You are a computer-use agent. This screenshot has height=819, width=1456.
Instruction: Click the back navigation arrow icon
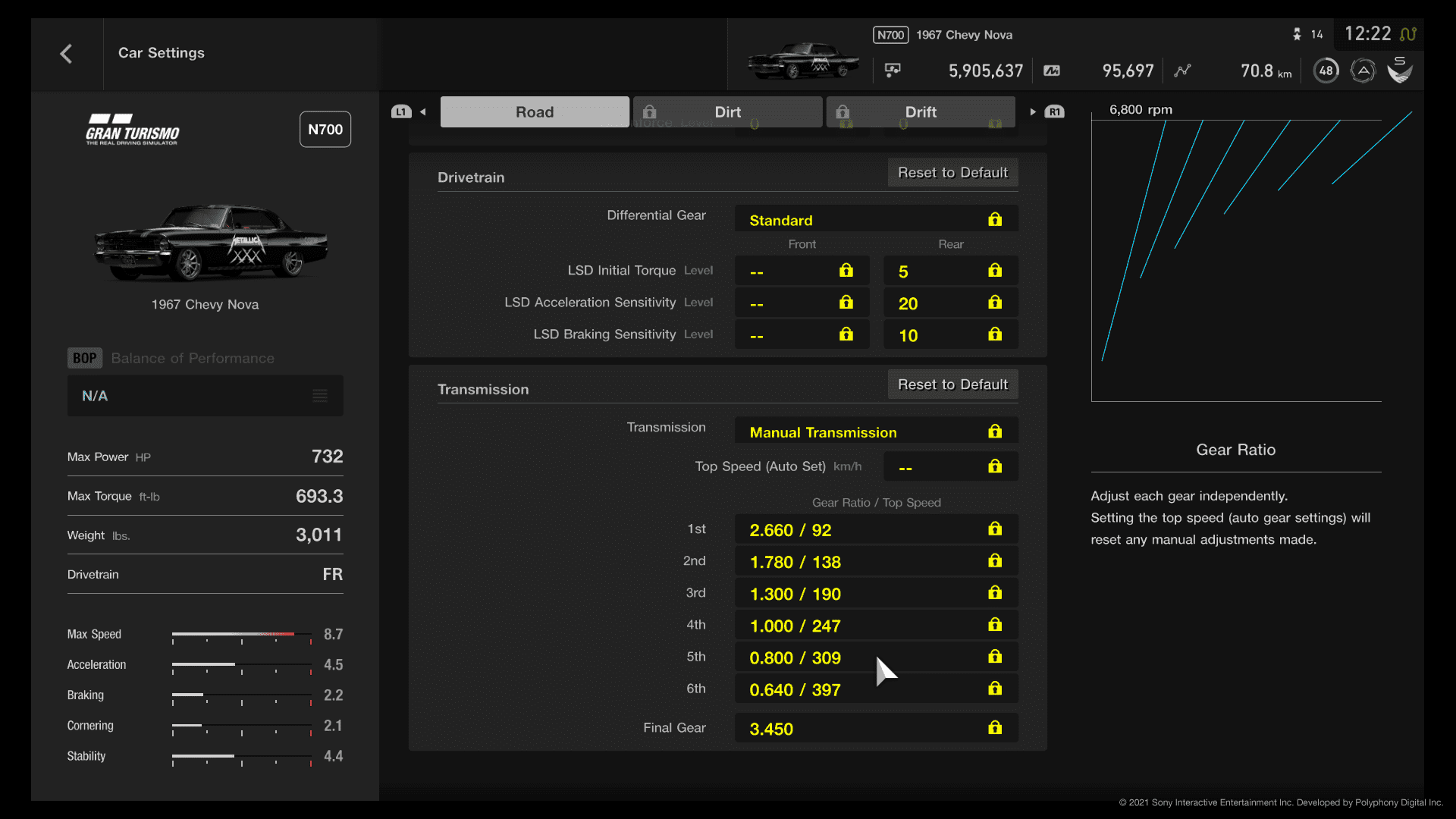pyautogui.click(x=65, y=52)
